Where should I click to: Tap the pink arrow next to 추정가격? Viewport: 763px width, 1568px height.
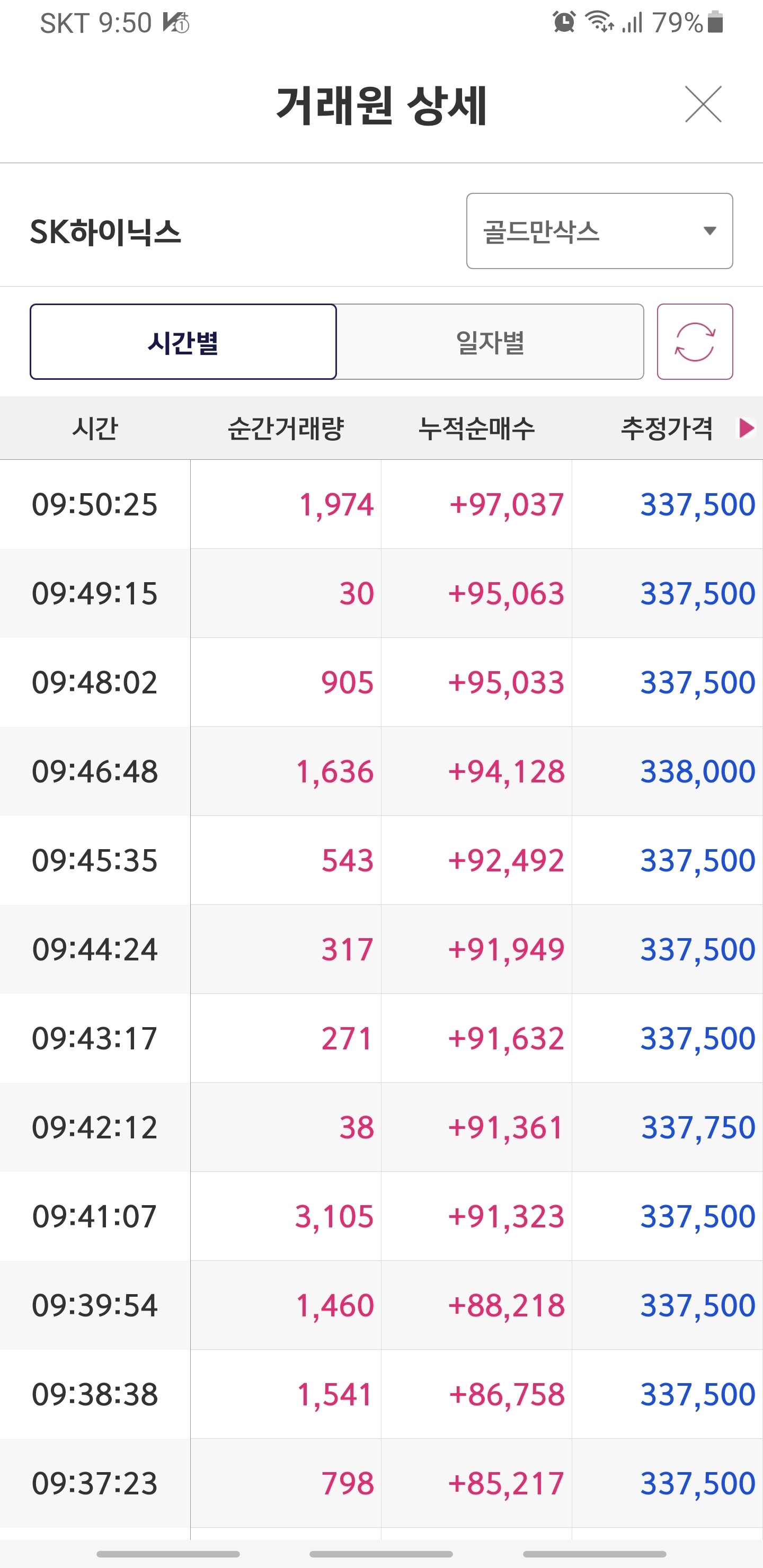click(x=746, y=428)
